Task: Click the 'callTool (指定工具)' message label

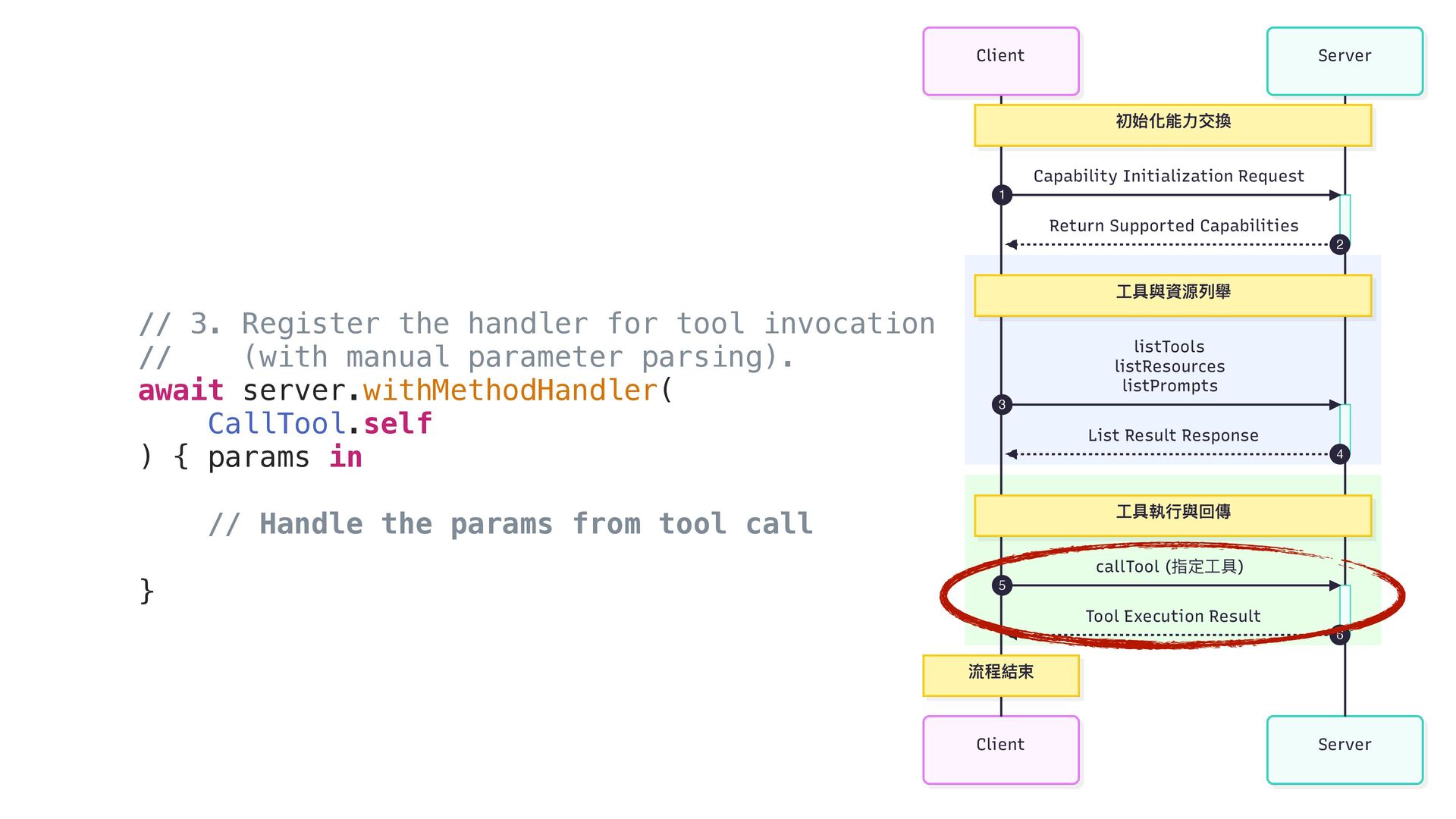Action: (1169, 566)
